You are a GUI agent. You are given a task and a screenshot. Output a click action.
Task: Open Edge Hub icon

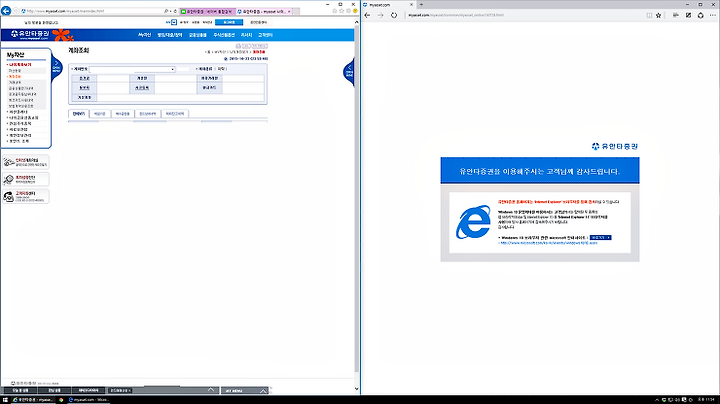point(675,15)
